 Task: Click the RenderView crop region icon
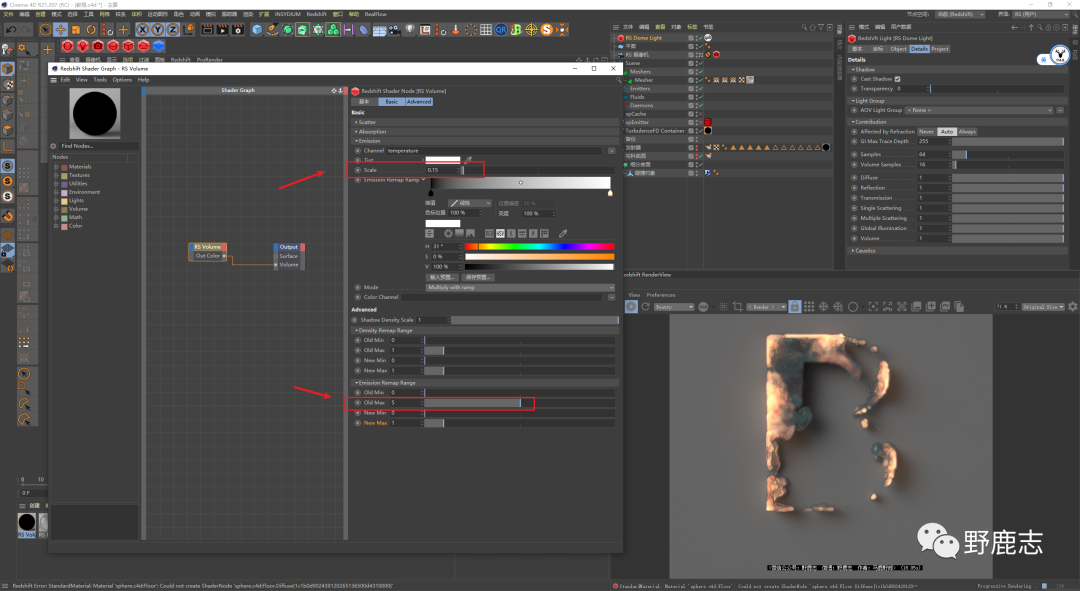point(738,307)
